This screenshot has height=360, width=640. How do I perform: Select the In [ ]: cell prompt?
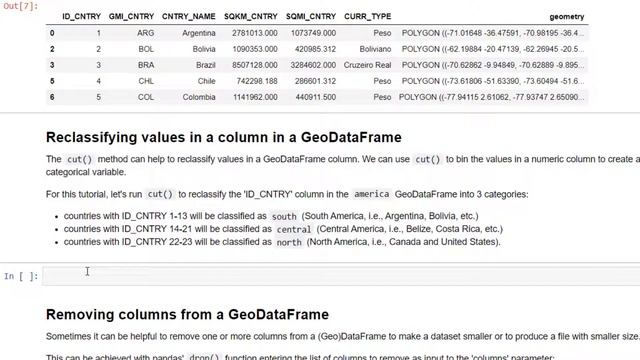tap(21, 276)
